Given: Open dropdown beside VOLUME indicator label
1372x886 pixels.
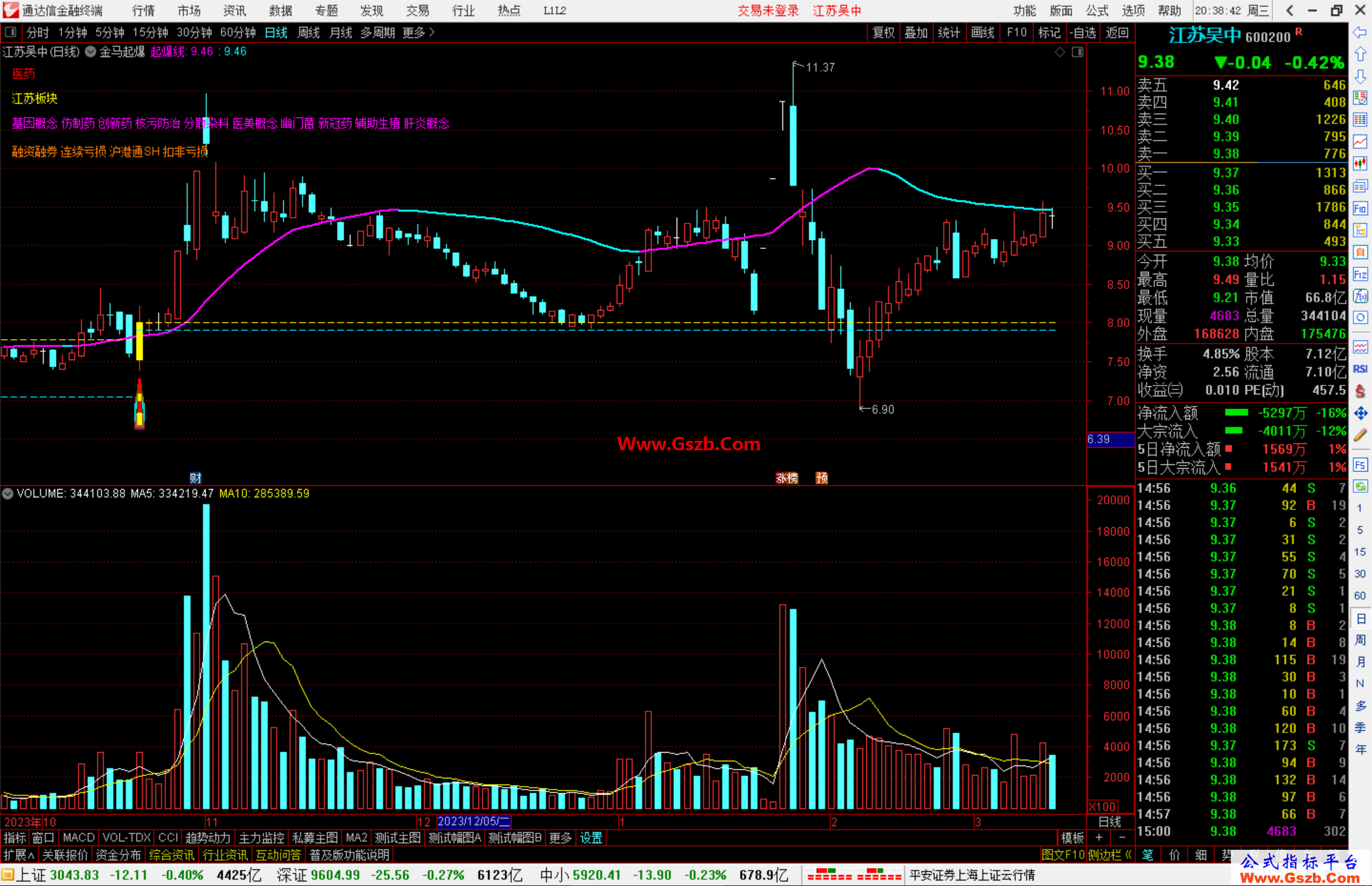Looking at the screenshot, I should click(x=8, y=493).
